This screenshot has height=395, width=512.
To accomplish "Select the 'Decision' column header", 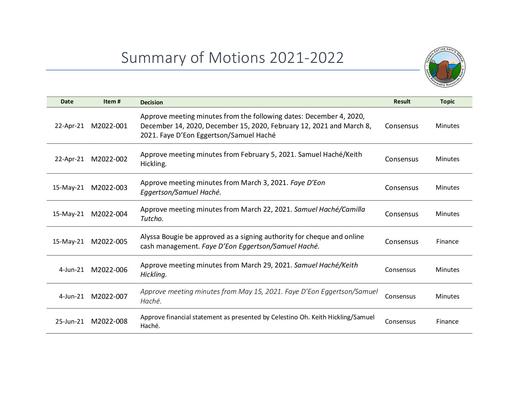I will tap(152, 102).
